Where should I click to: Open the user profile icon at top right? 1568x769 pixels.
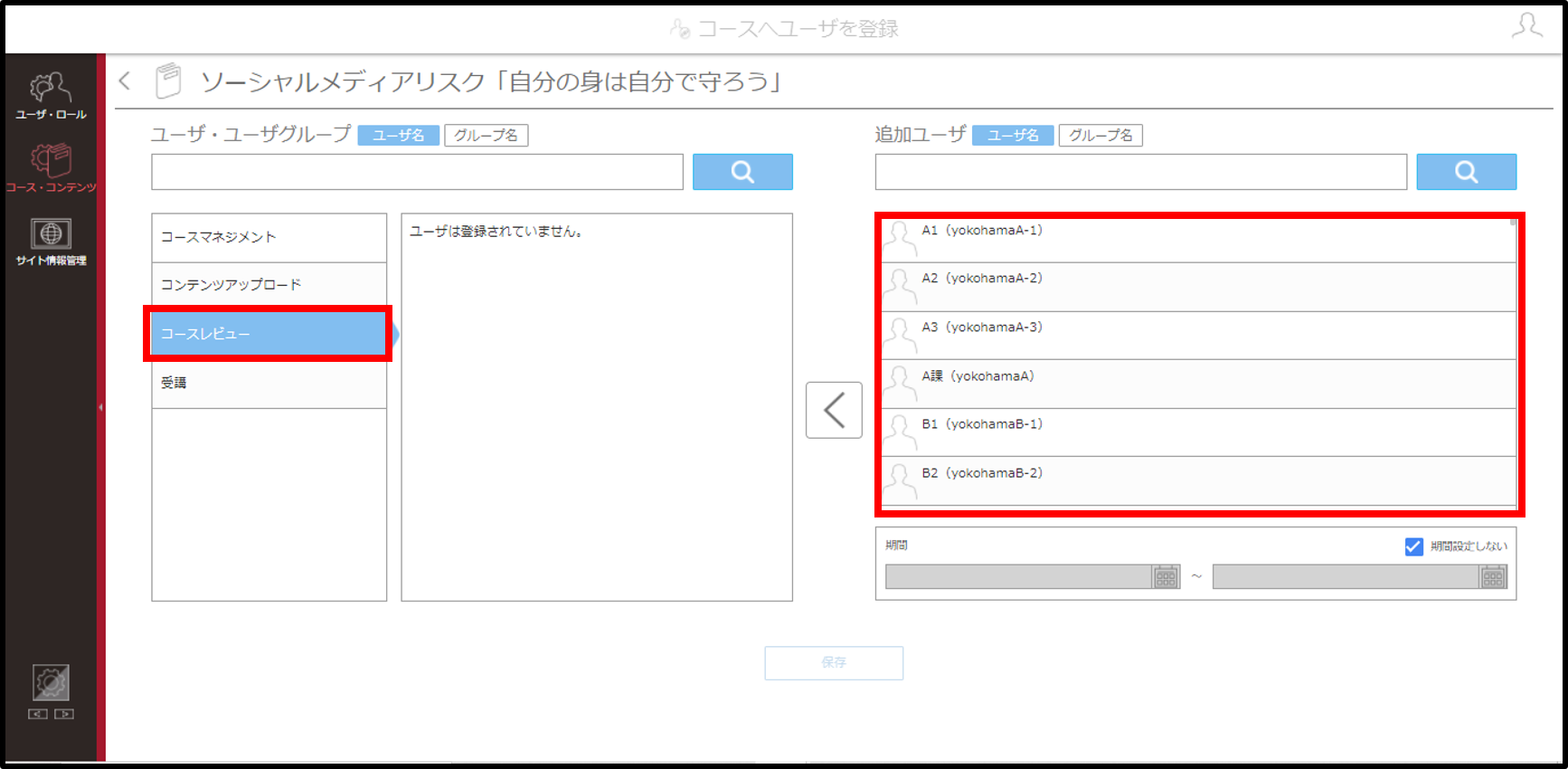click(x=1527, y=25)
